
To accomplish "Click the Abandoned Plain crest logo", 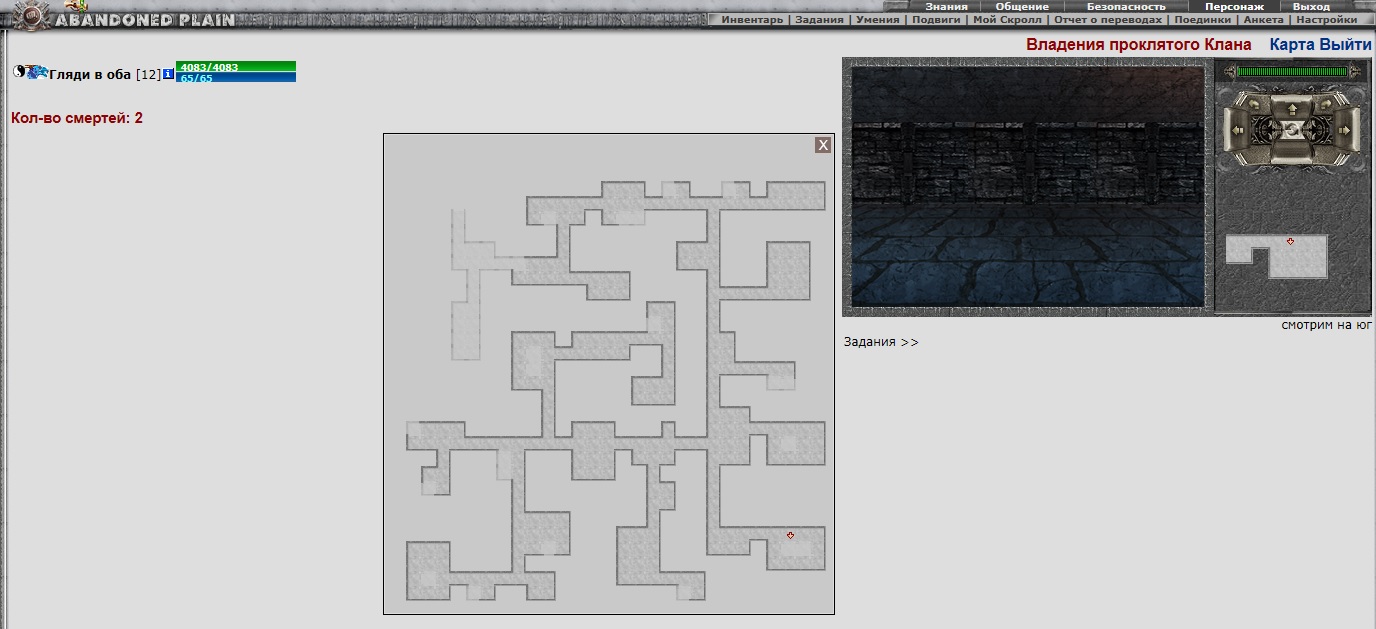I will (34, 15).
